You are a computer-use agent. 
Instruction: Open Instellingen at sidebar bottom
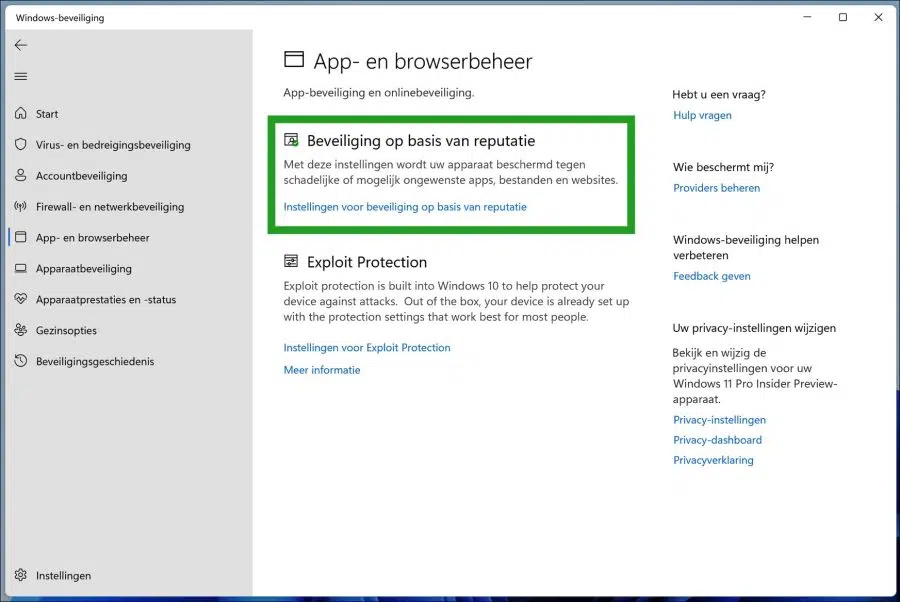[x=63, y=576]
